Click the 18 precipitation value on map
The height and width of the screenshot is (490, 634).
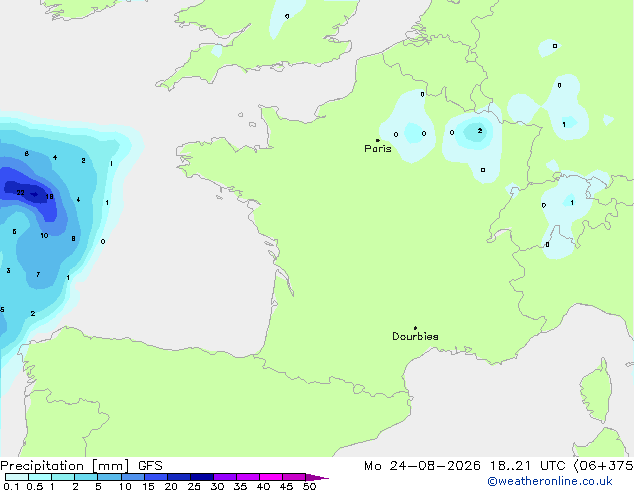(49, 196)
